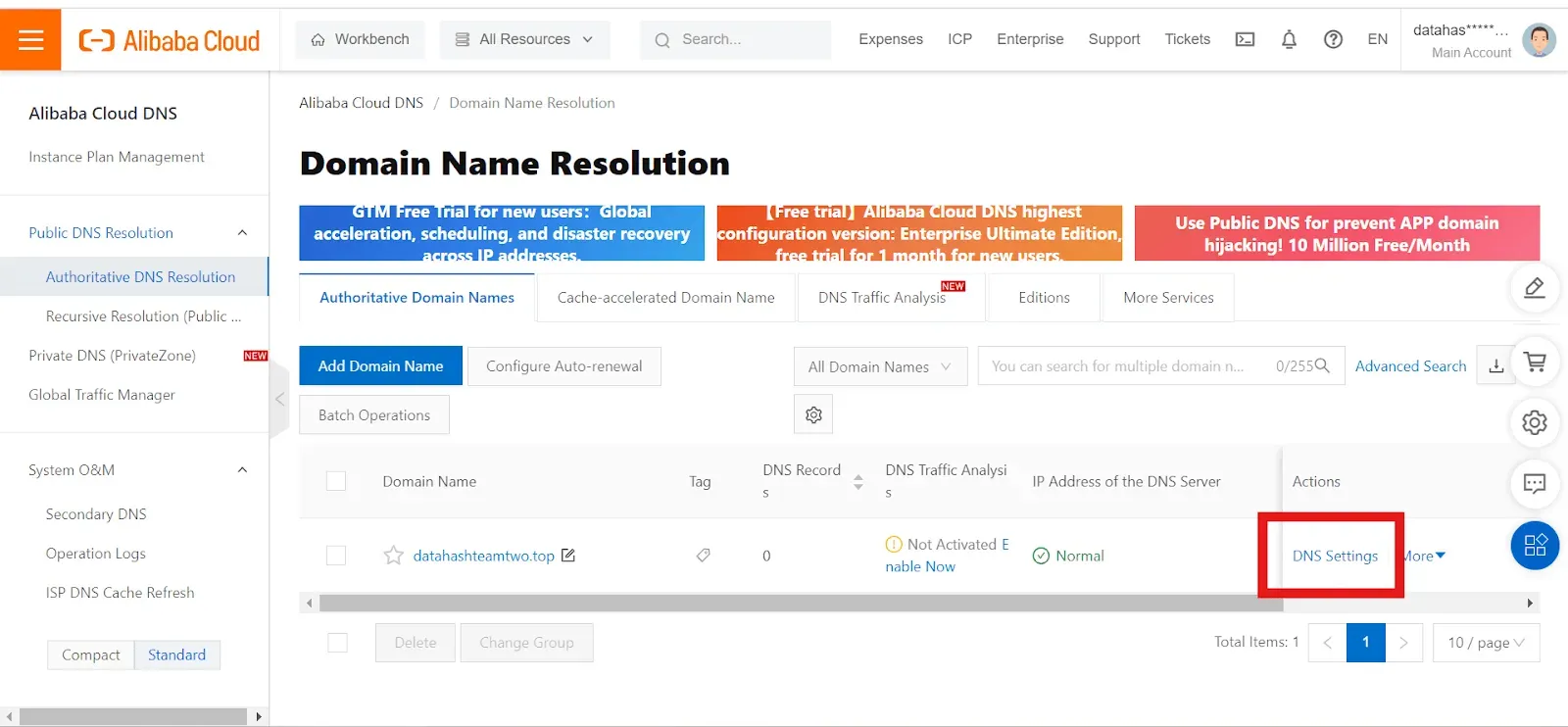Viewport: 1568px width, 727px height.
Task: Check the box for datahashteamtwo.top row
Action: [336, 556]
